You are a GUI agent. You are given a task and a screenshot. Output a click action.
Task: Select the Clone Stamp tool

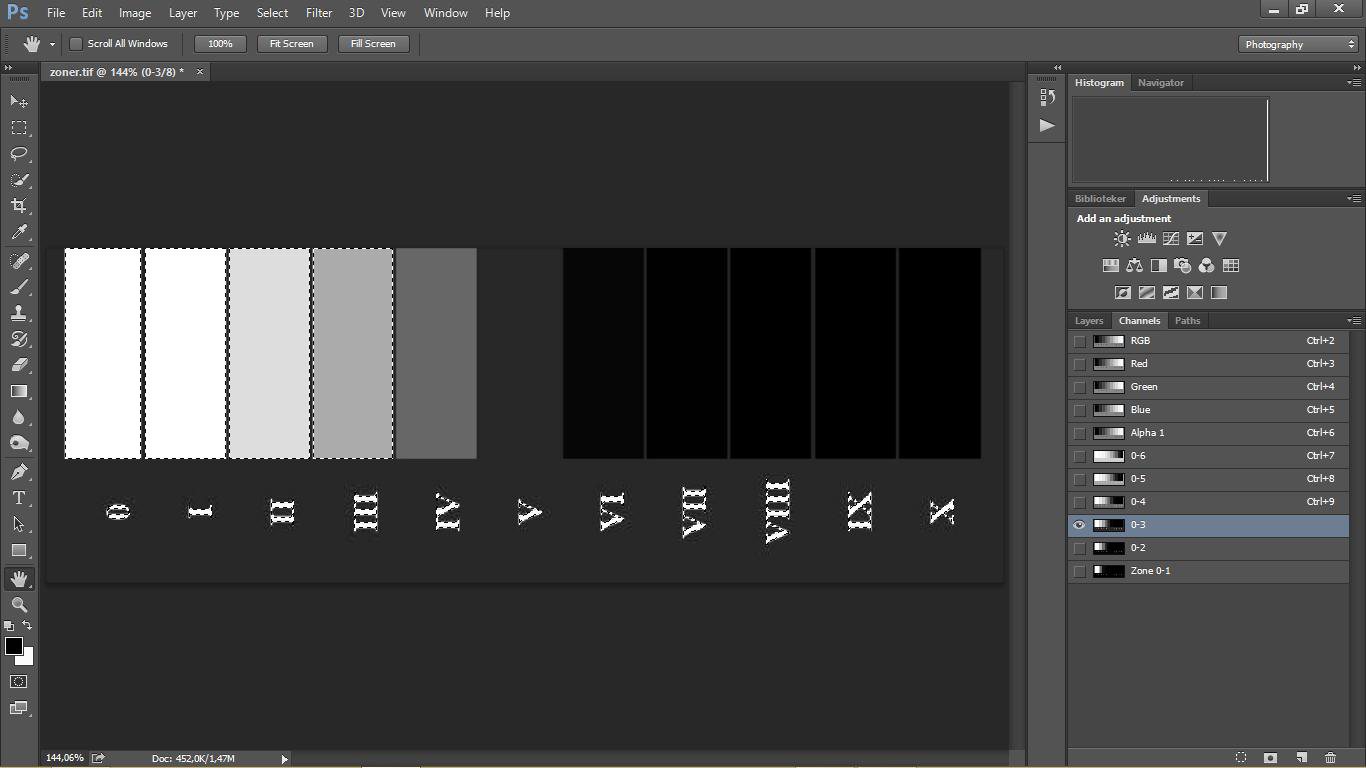(x=19, y=313)
